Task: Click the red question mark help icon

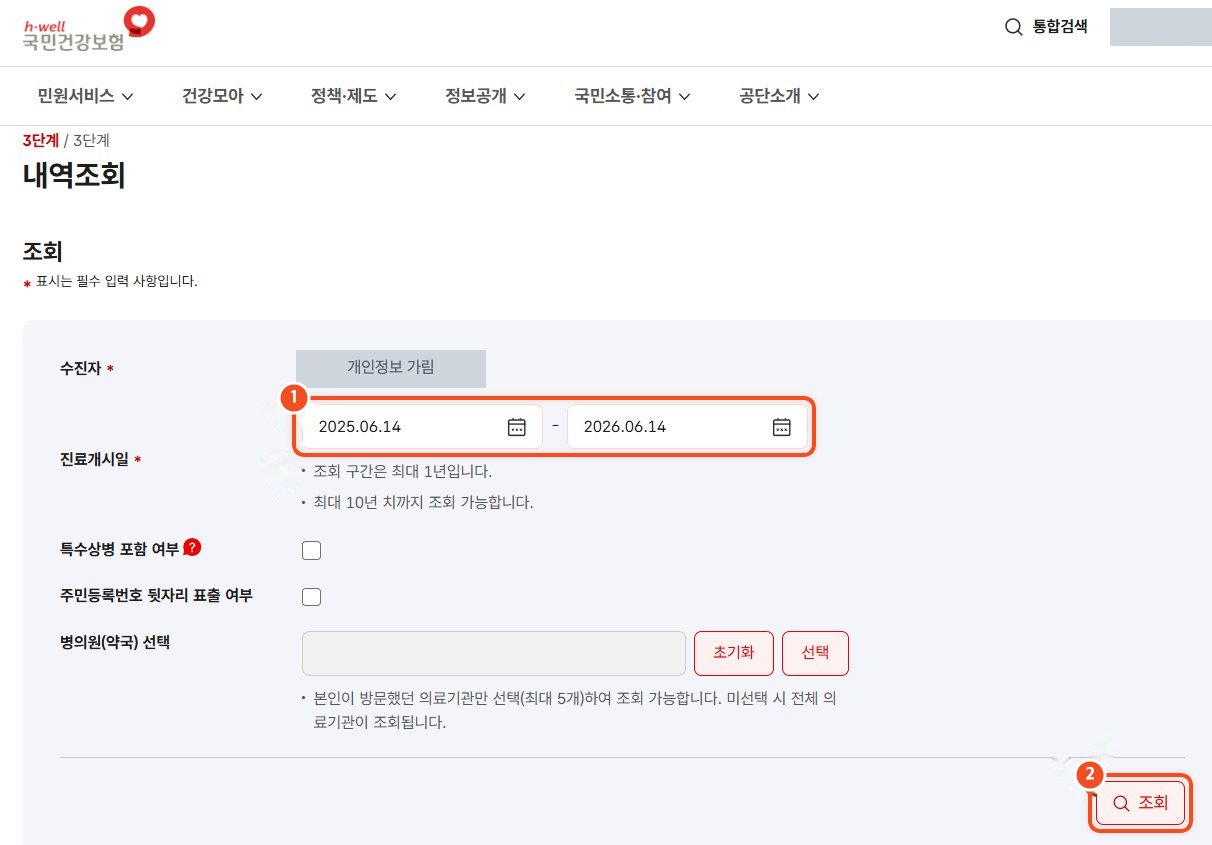Action: click(x=193, y=547)
